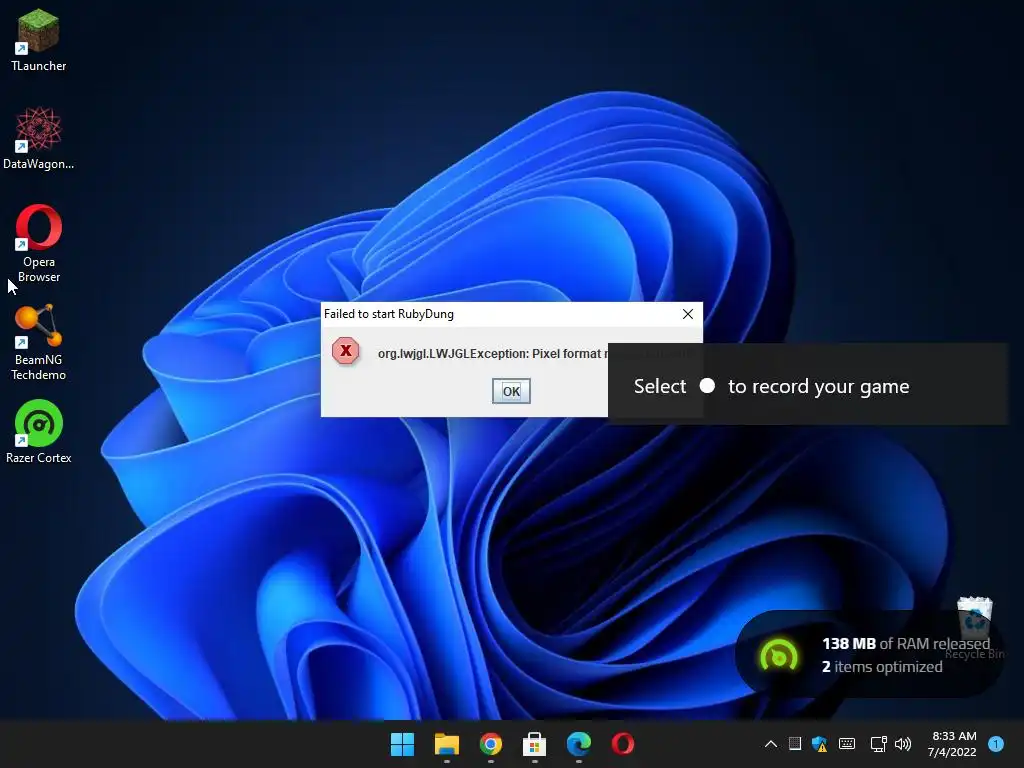Open the touch keyboard tray icon
This screenshot has height=768, width=1024.
(846, 743)
